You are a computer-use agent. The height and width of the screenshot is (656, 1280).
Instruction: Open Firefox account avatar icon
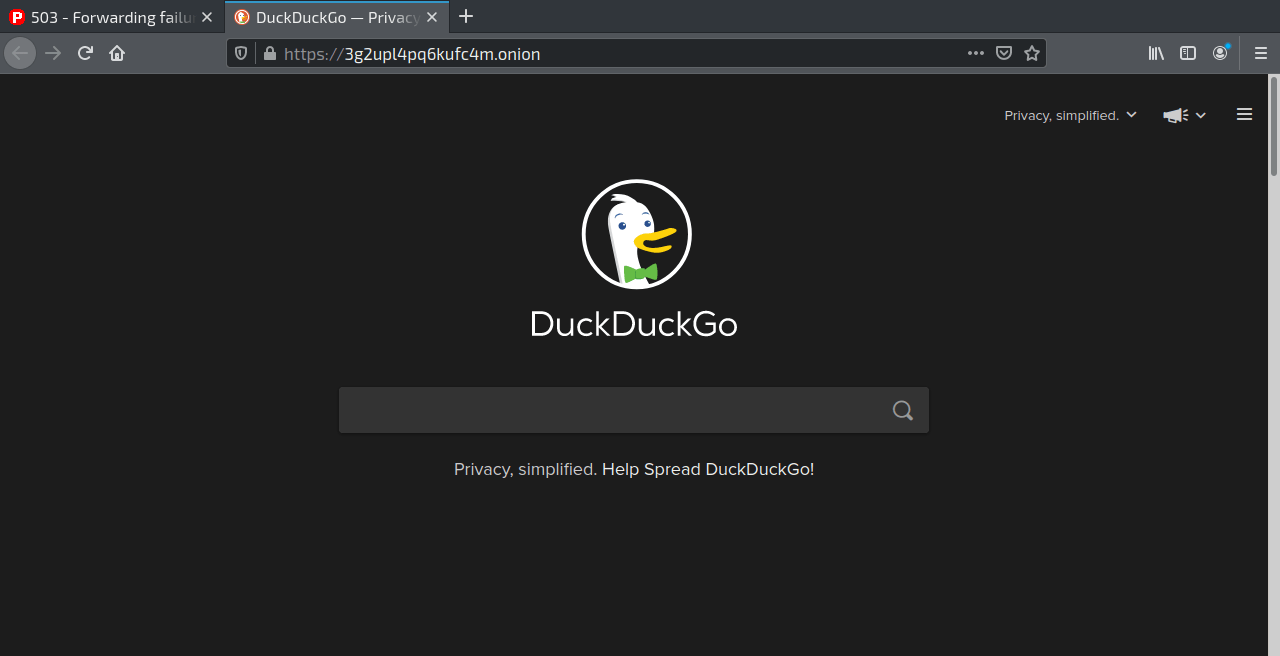(1220, 53)
